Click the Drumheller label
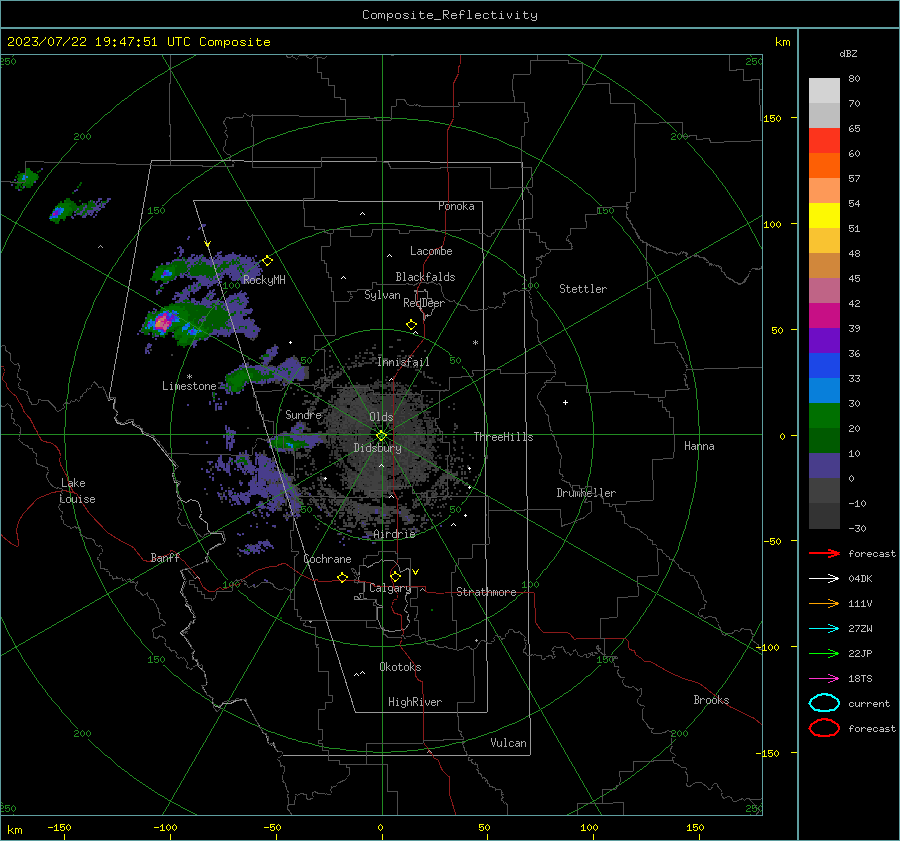The image size is (900, 841). point(586,493)
